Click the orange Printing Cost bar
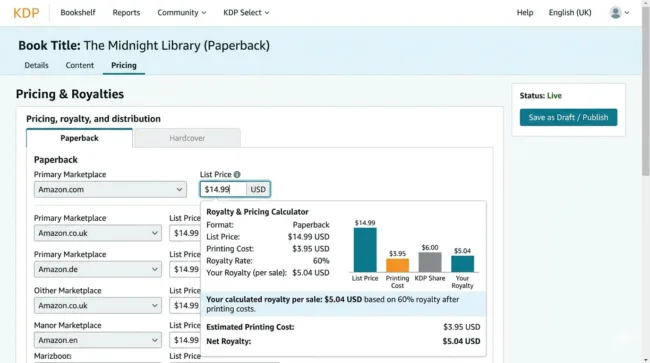Screen dimensions: 650x363 coord(397,265)
